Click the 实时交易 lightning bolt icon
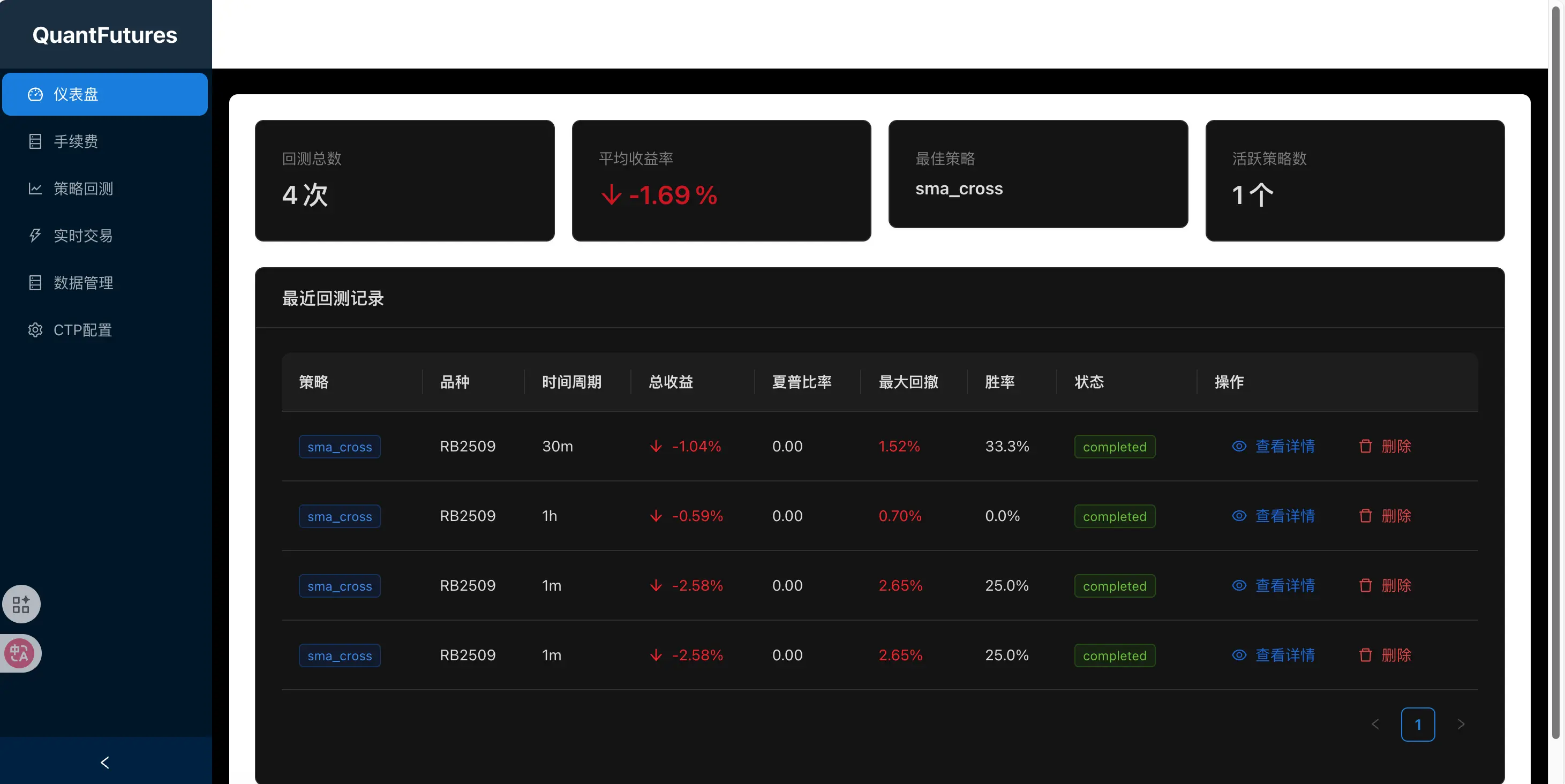Screen dimensions: 1565x784 [35, 236]
